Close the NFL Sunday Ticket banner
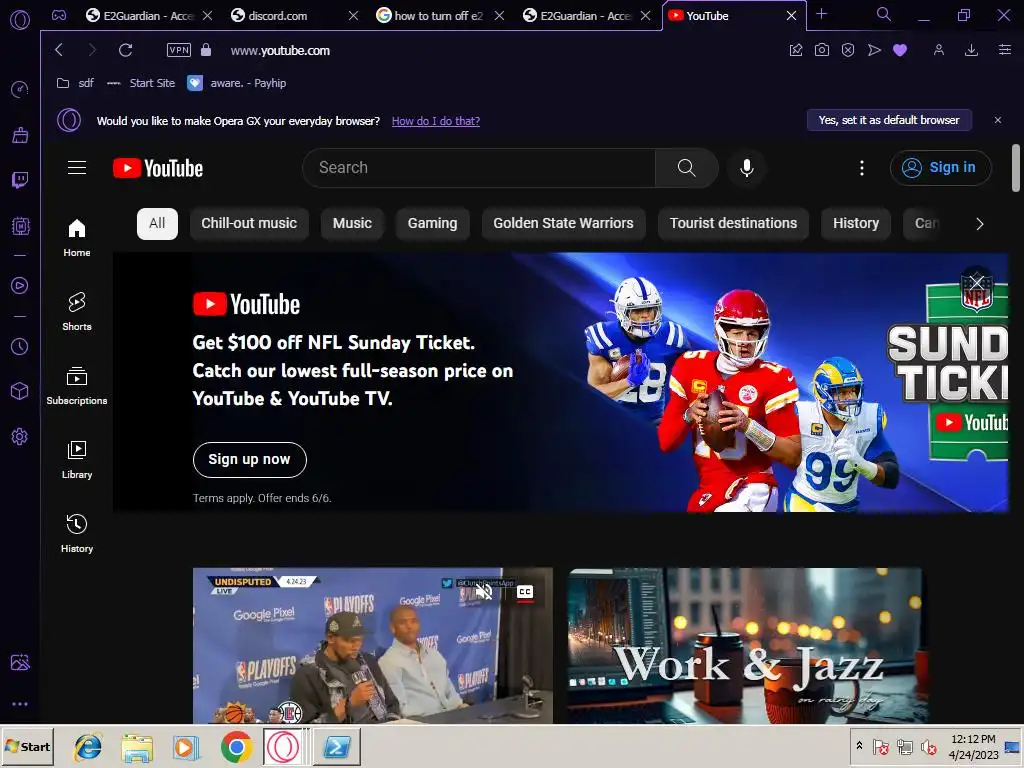 (976, 282)
